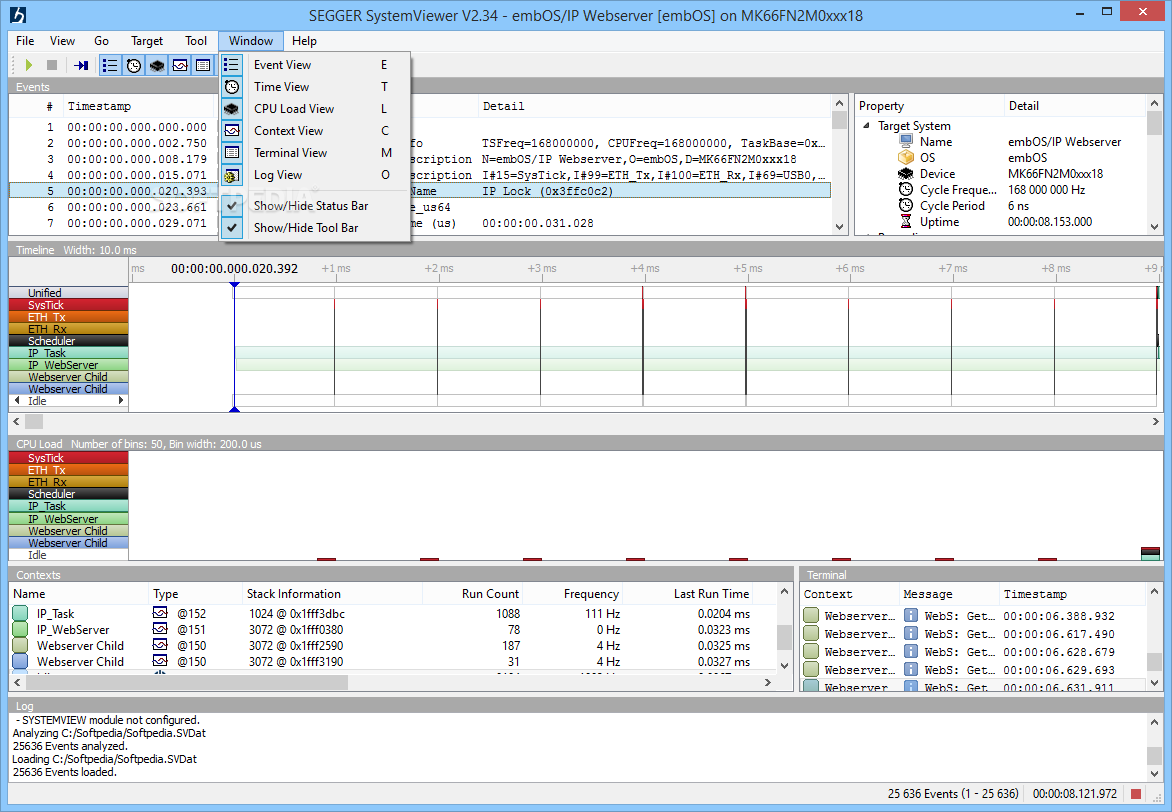Select Scheduler black timeline label
The height and width of the screenshot is (812, 1172).
[x=69, y=341]
